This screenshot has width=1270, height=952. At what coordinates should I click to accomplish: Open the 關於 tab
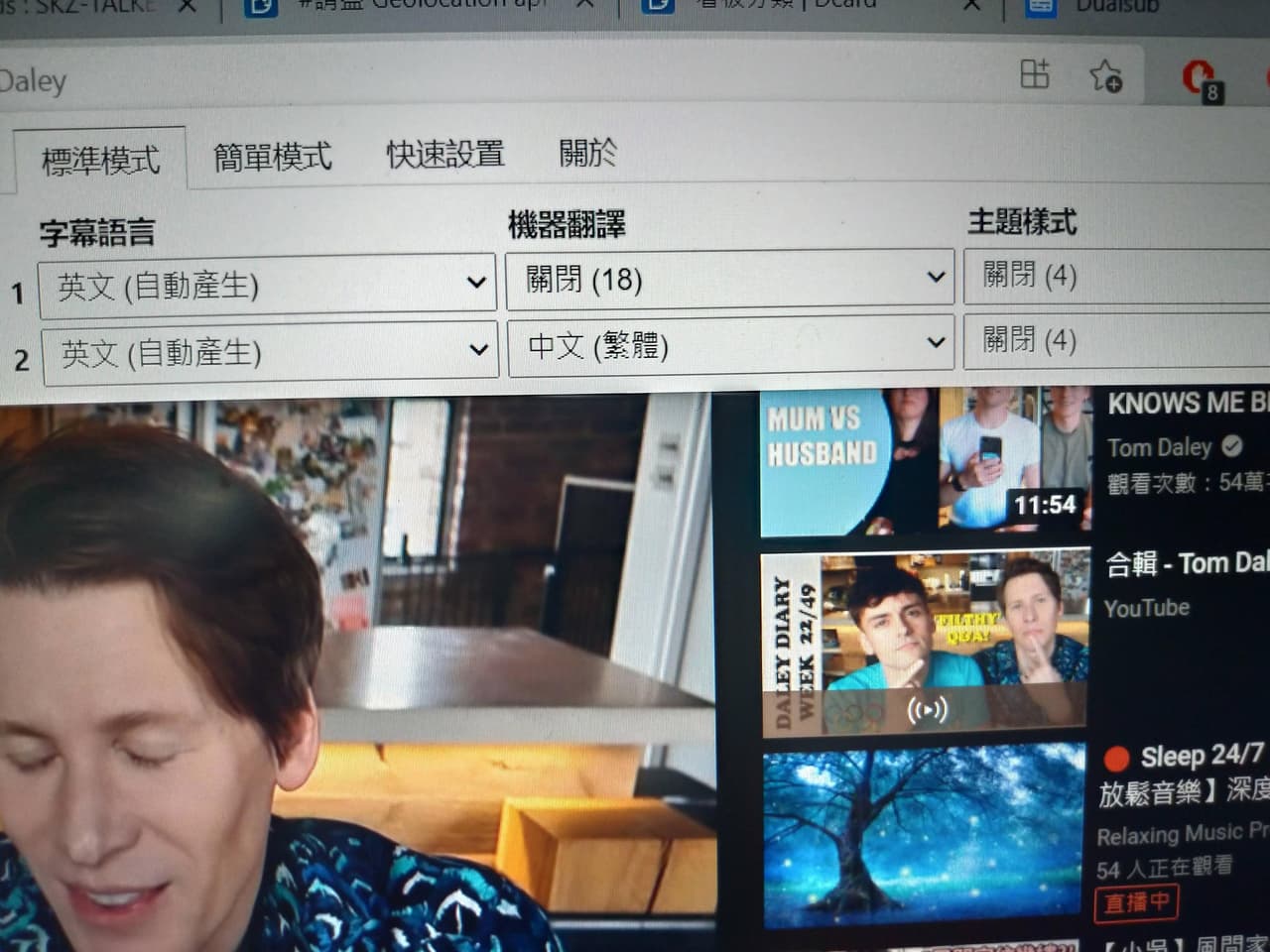(587, 152)
